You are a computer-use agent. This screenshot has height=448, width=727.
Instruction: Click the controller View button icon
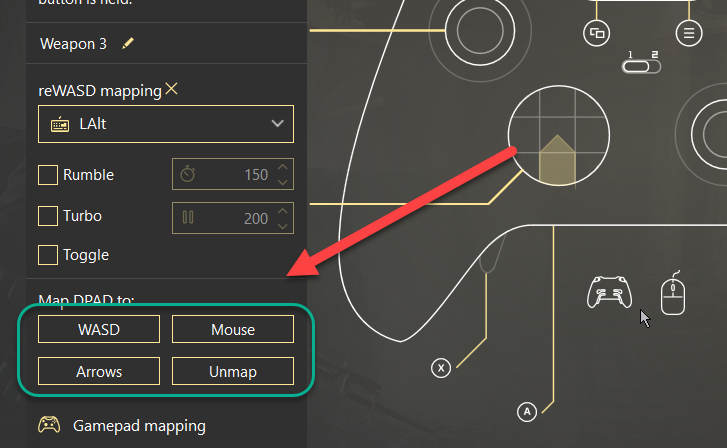(x=597, y=33)
